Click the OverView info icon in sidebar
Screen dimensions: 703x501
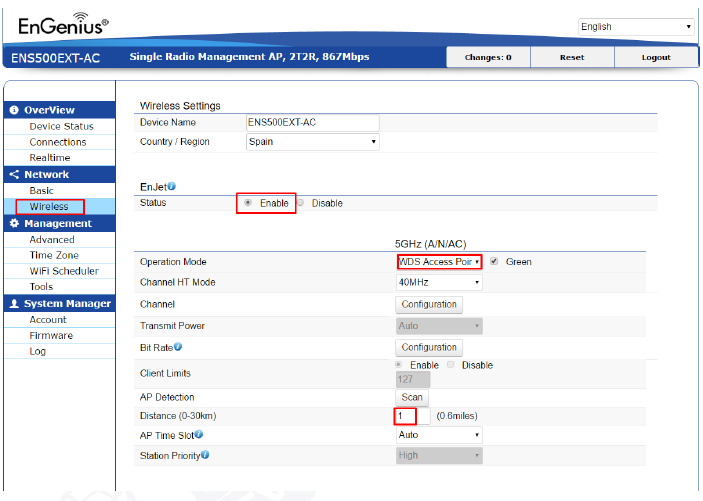pyautogui.click(x=14, y=110)
